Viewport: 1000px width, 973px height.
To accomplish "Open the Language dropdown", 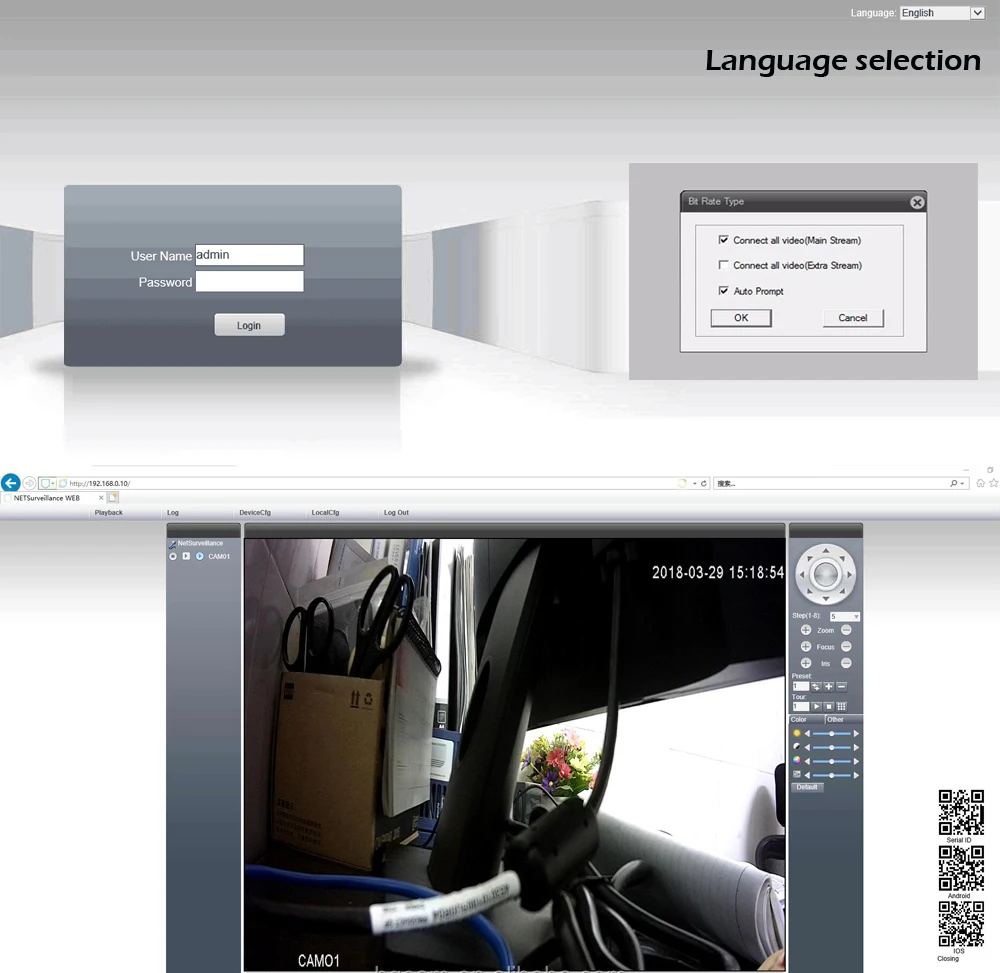I will pyautogui.click(x=977, y=13).
